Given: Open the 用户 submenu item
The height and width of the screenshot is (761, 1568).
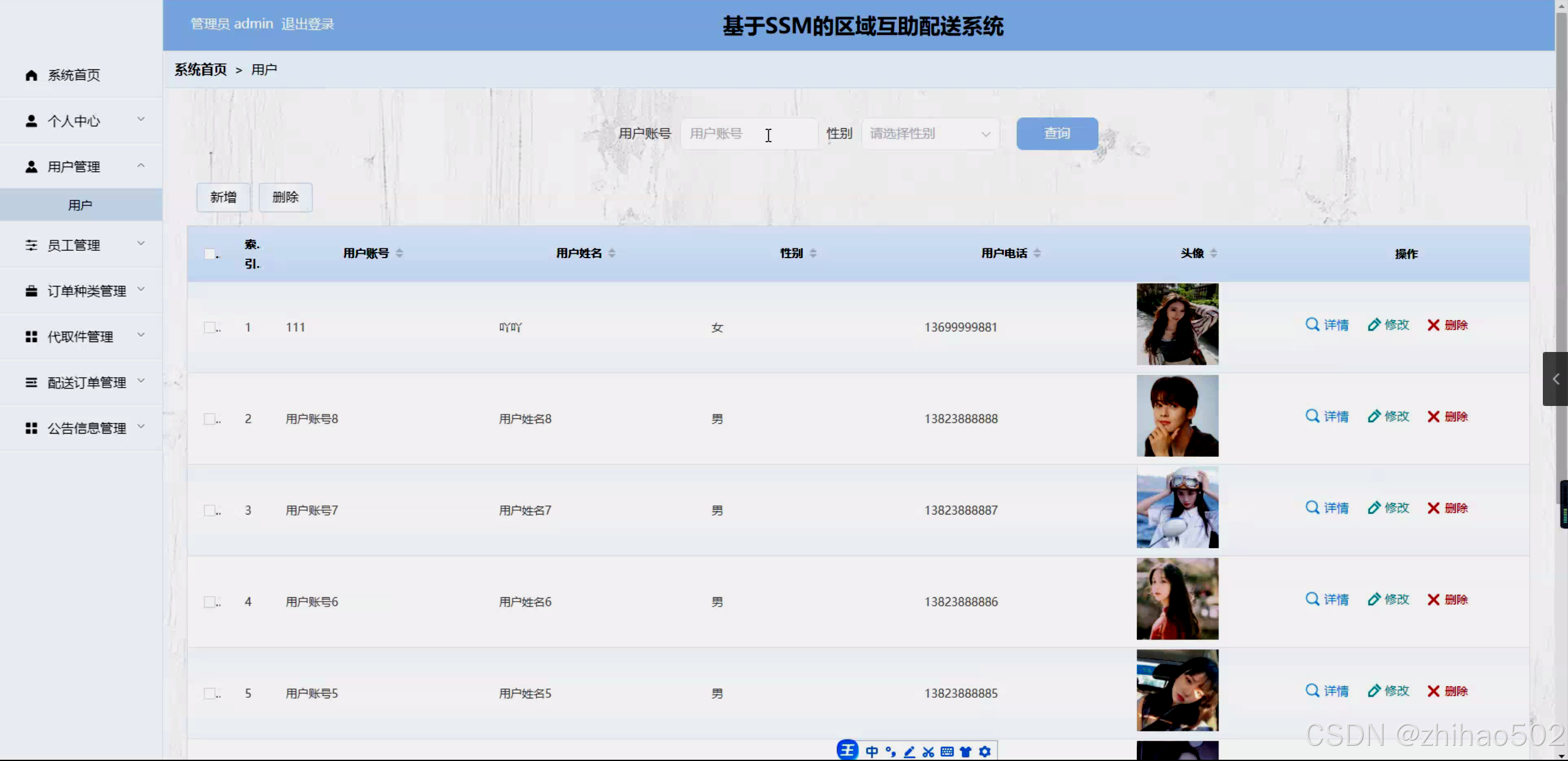Looking at the screenshot, I should (x=80, y=205).
